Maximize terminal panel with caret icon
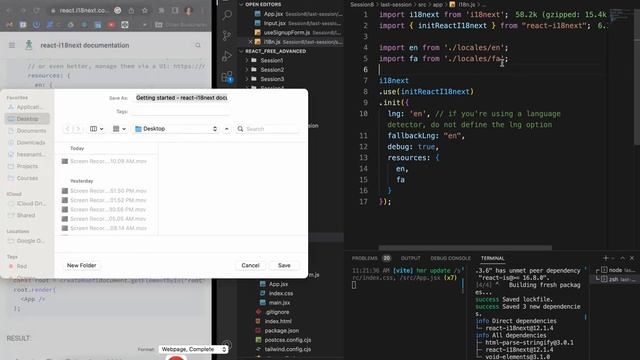The width and height of the screenshot is (640, 360). pyautogui.click(x=622, y=258)
